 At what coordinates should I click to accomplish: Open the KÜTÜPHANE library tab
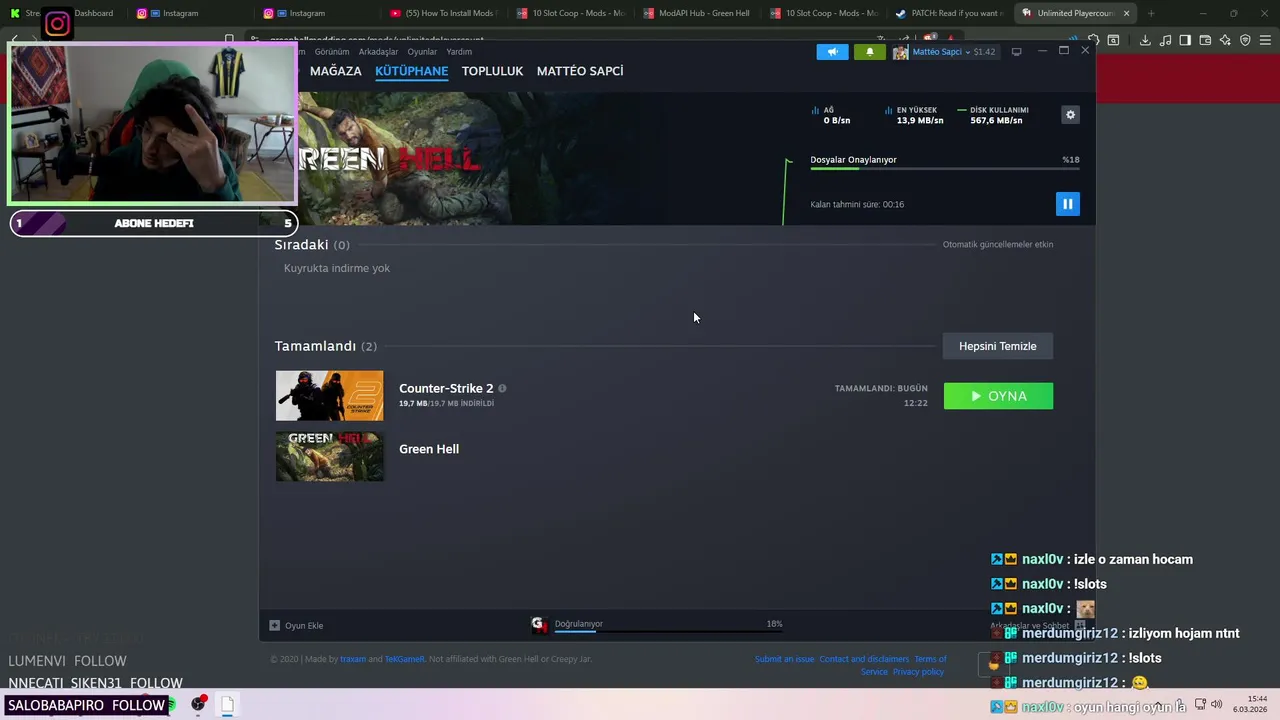[411, 71]
